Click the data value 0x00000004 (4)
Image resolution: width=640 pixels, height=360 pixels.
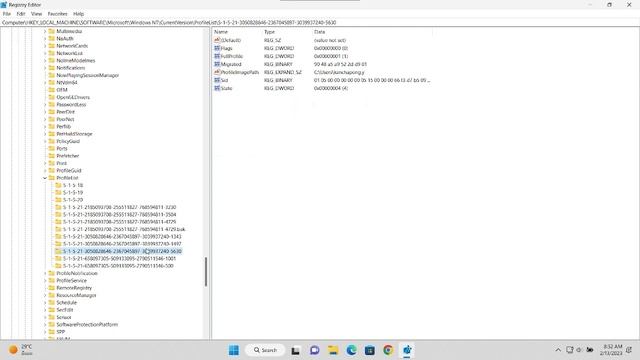pyautogui.click(x=331, y=88)
